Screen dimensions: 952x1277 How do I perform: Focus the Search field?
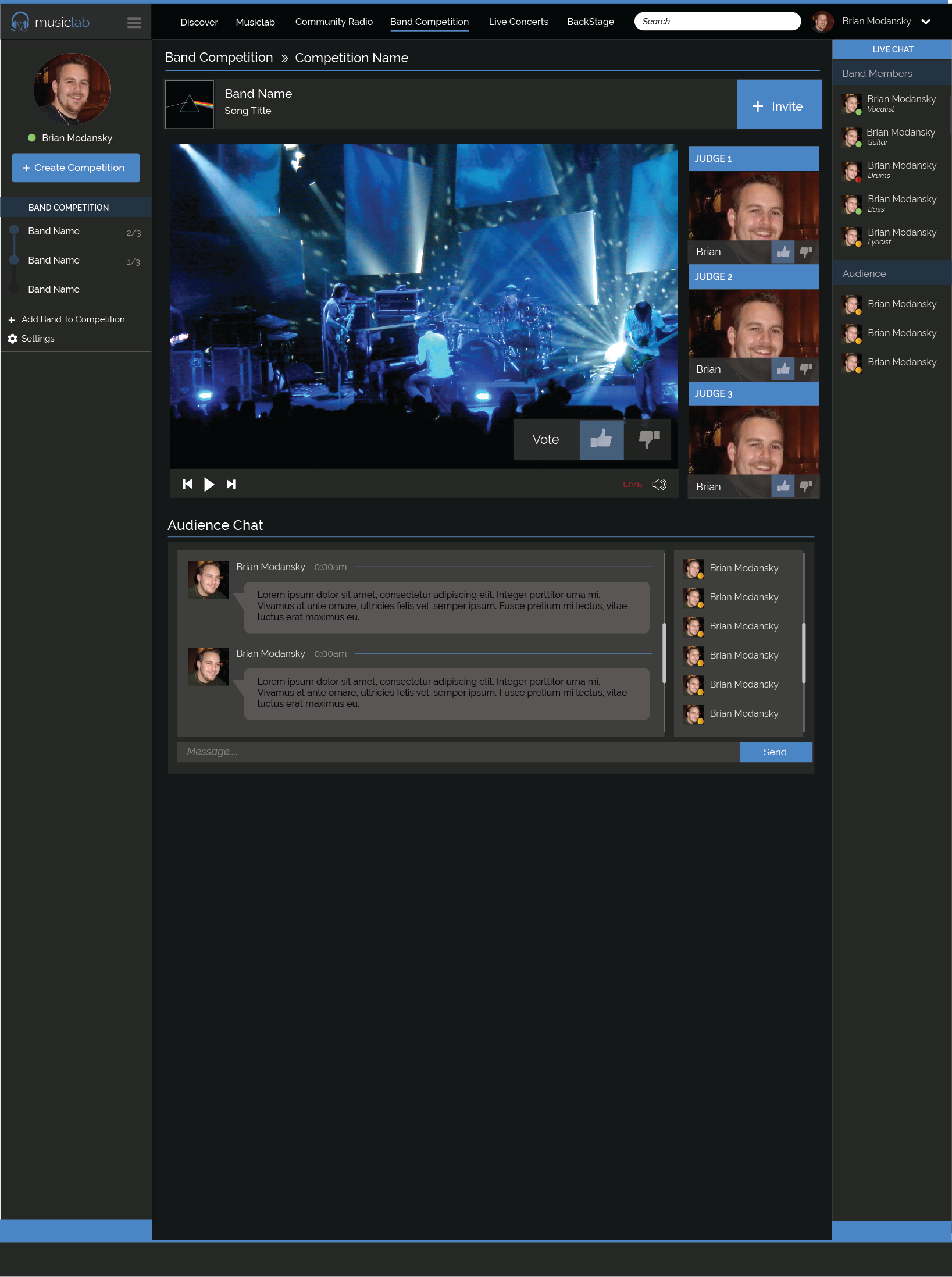717,22
